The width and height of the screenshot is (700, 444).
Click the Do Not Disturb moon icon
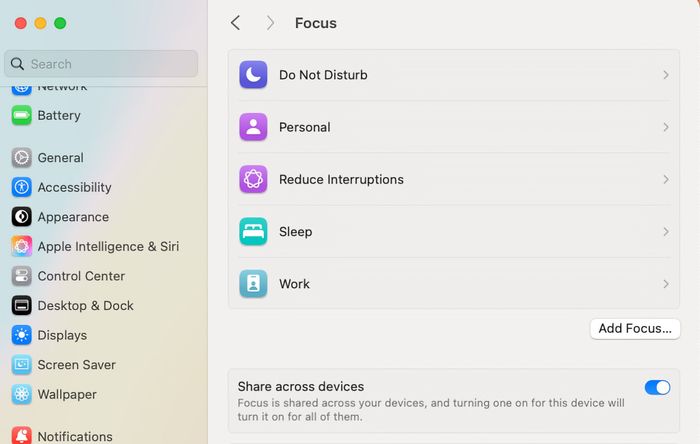[253, 75]
